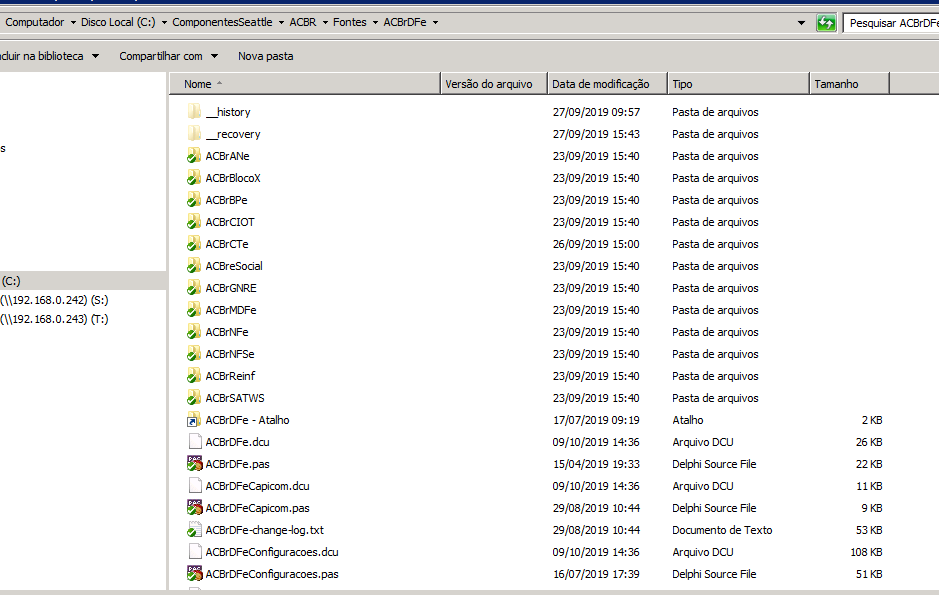The width and height of the screenshot is (939, 599).
Task: Select the file name 'ACBrDFeConfiguracoes.pas'
Action: (272, 574)
